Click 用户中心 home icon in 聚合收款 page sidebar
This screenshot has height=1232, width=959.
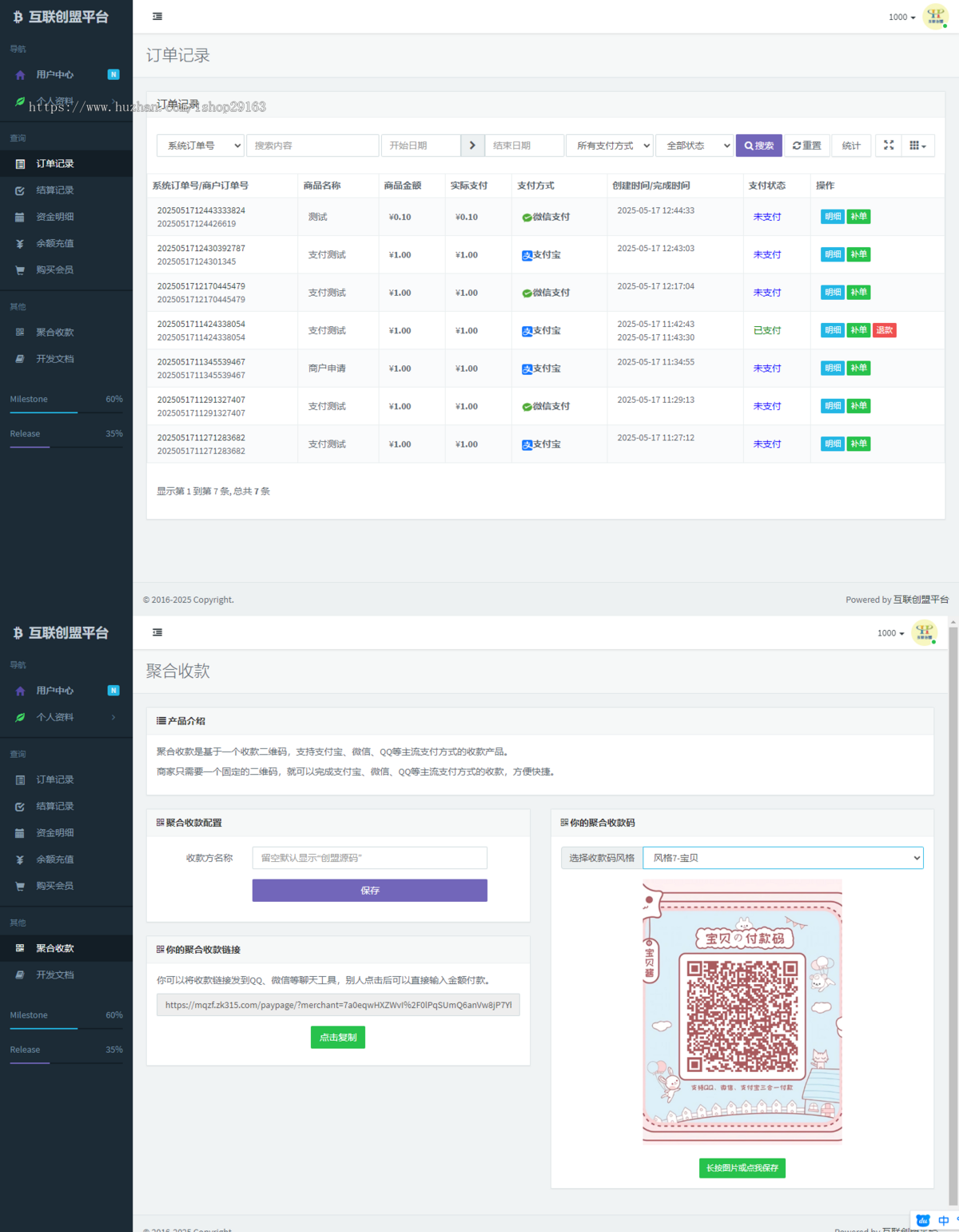(x=20, y=691)
